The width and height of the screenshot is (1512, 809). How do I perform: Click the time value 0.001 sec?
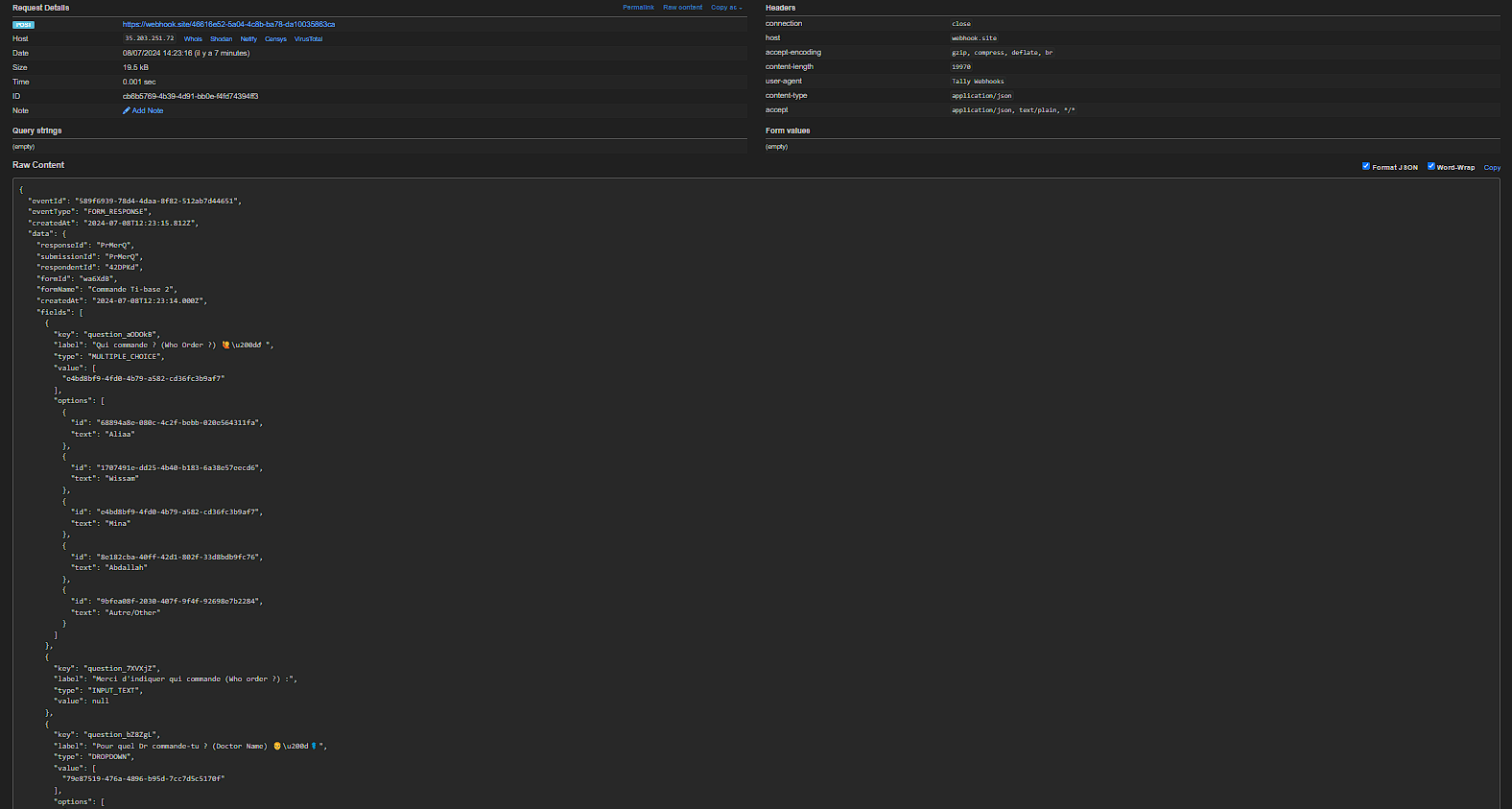coord(139,82)
